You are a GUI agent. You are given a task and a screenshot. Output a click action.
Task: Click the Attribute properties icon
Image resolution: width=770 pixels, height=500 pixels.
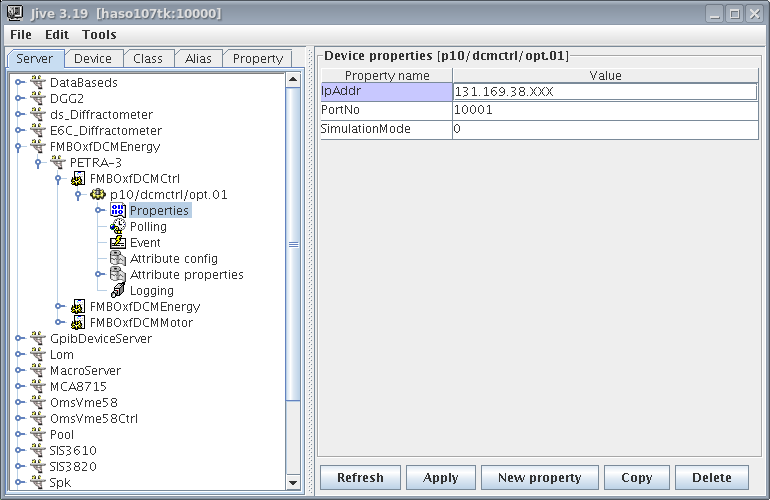pyautogui.click(x=118, y=274)
